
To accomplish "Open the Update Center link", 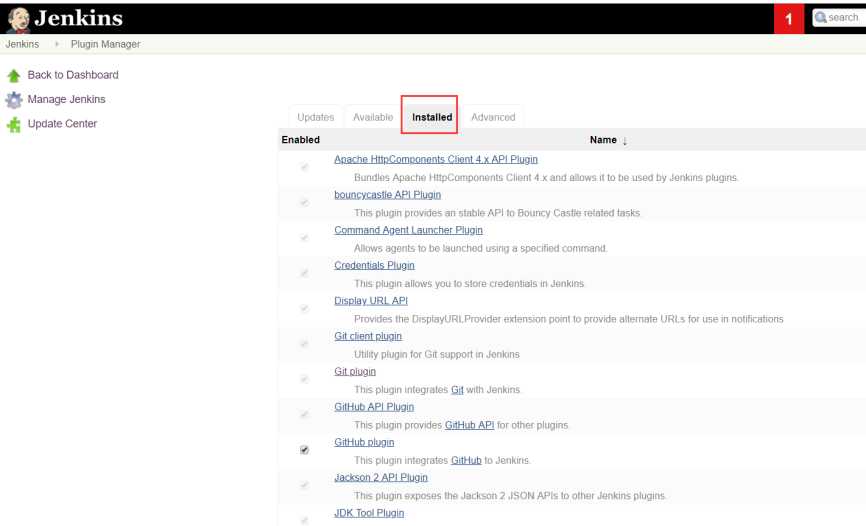I will (x=62, y=124).
